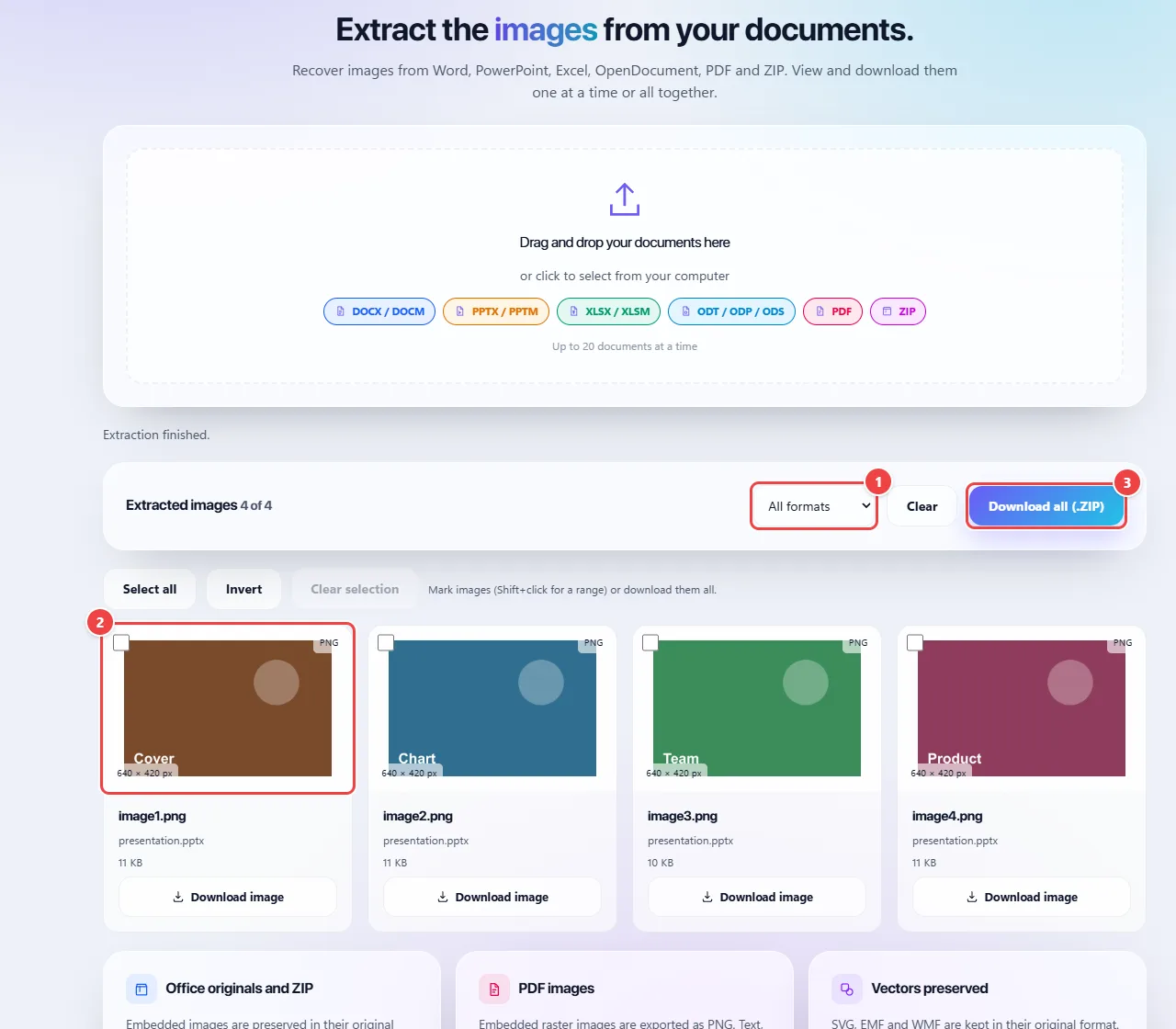Open the Product image thumbnail
Image resolution: width=1176 pixels, height=1029 pixels.
tap(1022, 708)
